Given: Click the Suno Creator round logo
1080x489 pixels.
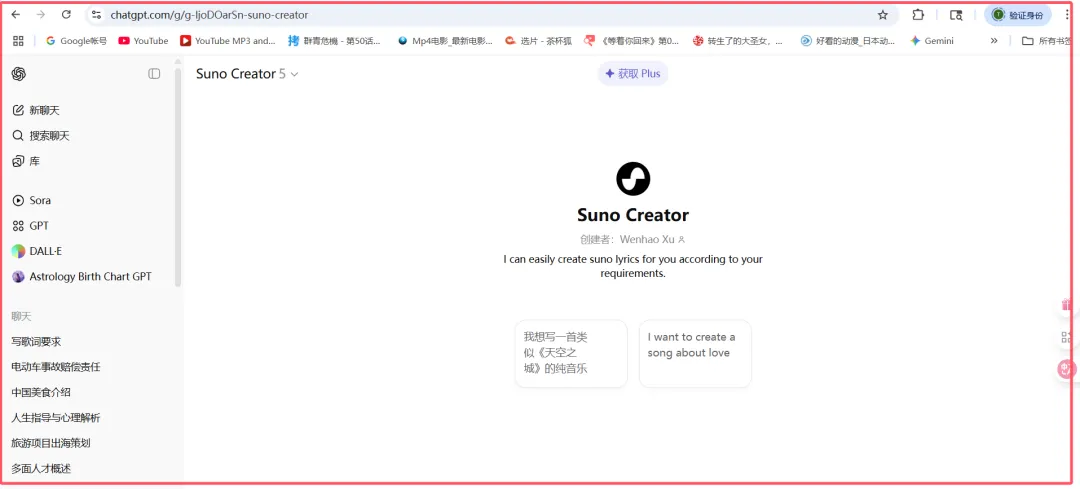Looking at the screenshot, I should (x=633, y=179).
